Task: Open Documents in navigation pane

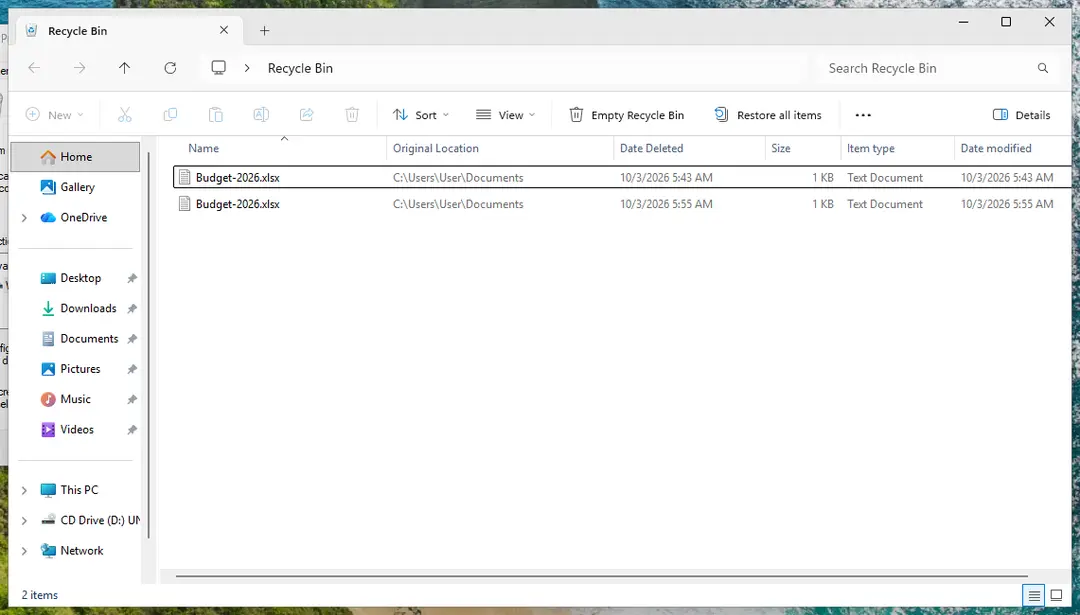Action: (89, 339)
